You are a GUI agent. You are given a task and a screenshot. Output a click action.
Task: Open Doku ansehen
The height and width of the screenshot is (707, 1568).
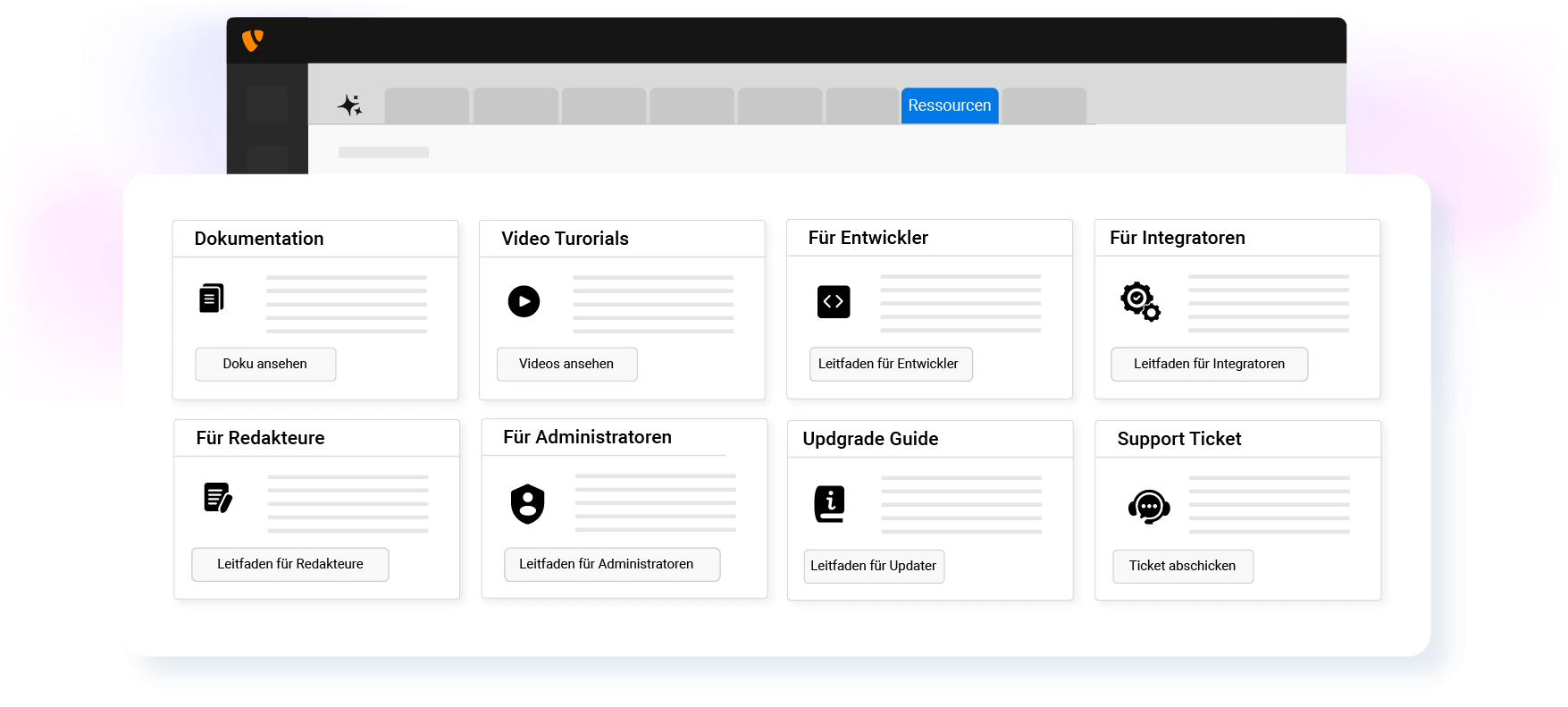pyautogui.click(x=265, y=364)
